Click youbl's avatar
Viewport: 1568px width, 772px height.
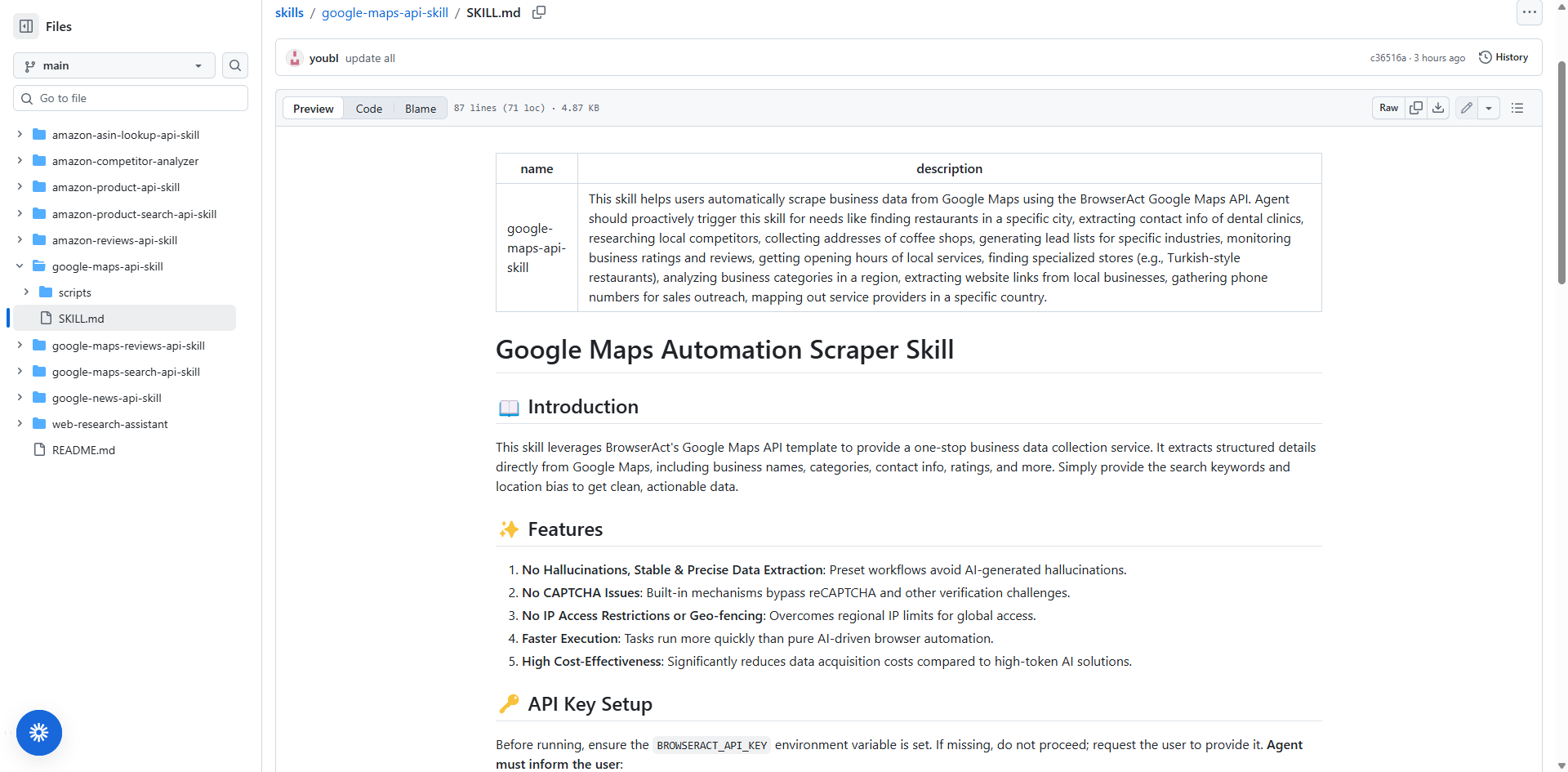[x=294, y=57]
